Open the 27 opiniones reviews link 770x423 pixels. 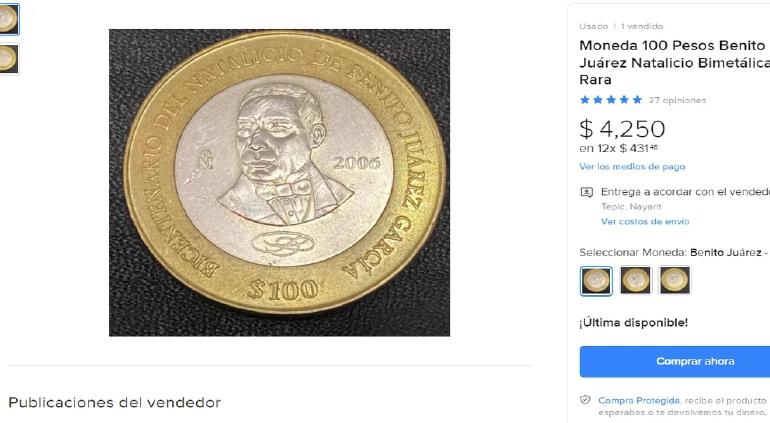pos(677,100)
